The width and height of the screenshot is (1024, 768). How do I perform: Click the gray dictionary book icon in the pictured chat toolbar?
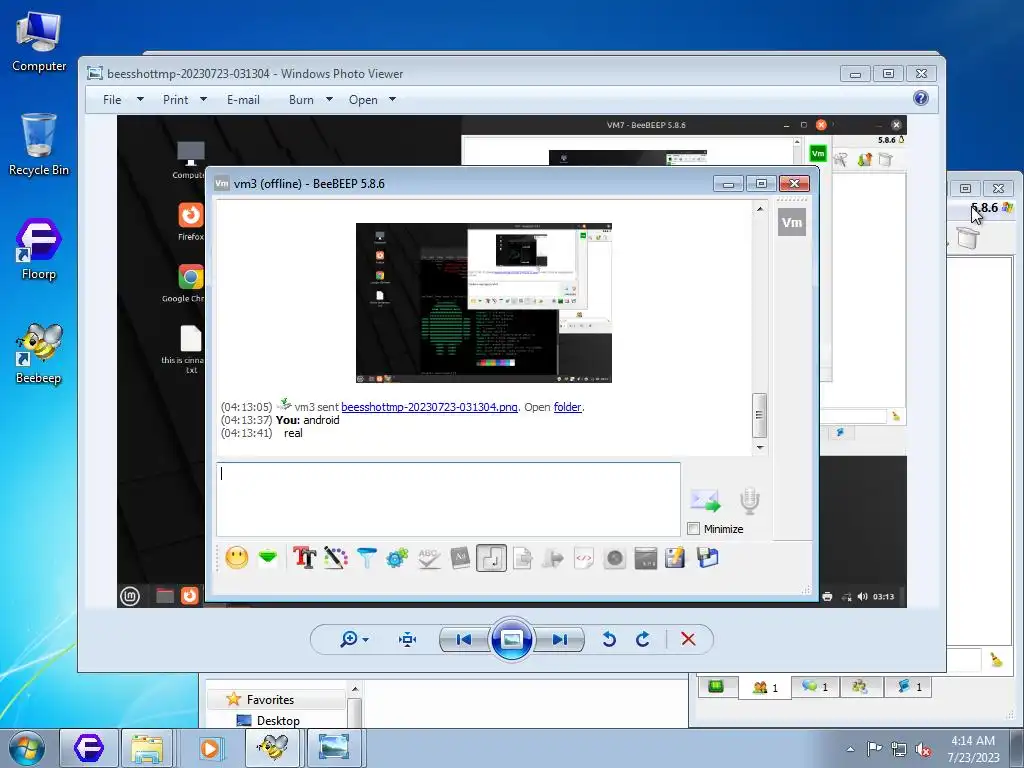pyautogui.click(x=460, y=558)
